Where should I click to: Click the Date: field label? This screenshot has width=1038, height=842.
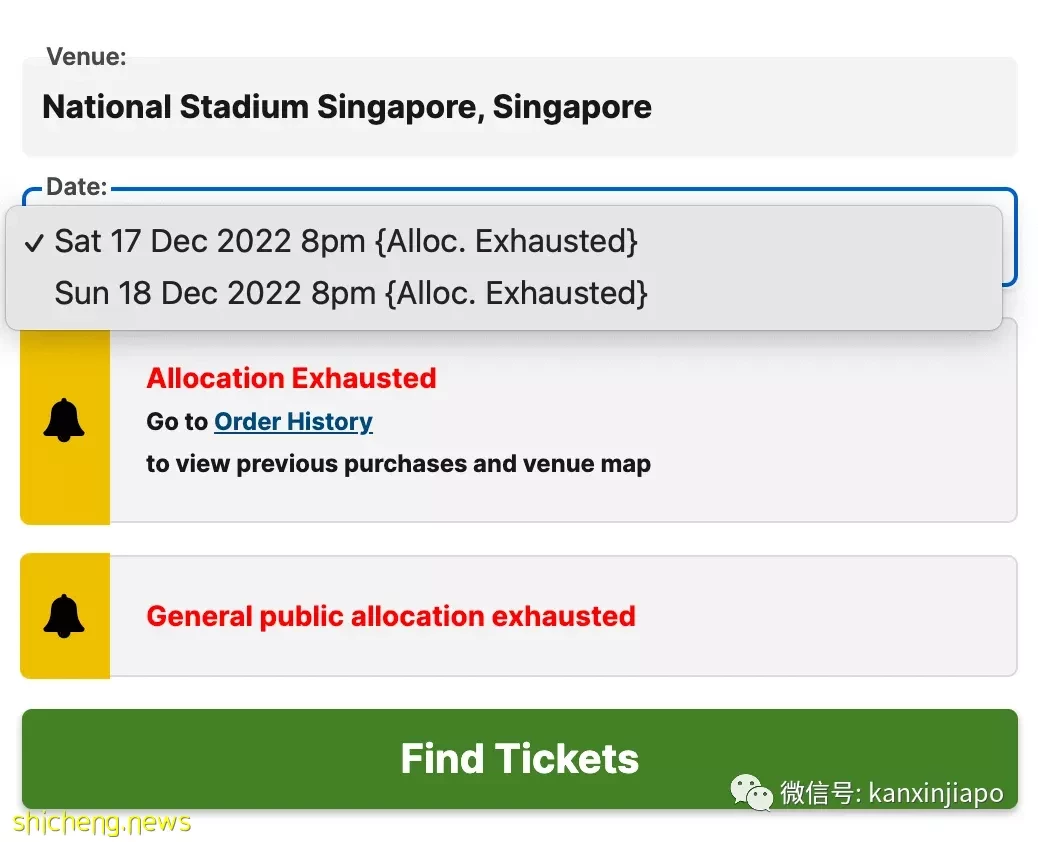(x=77, y=187)
